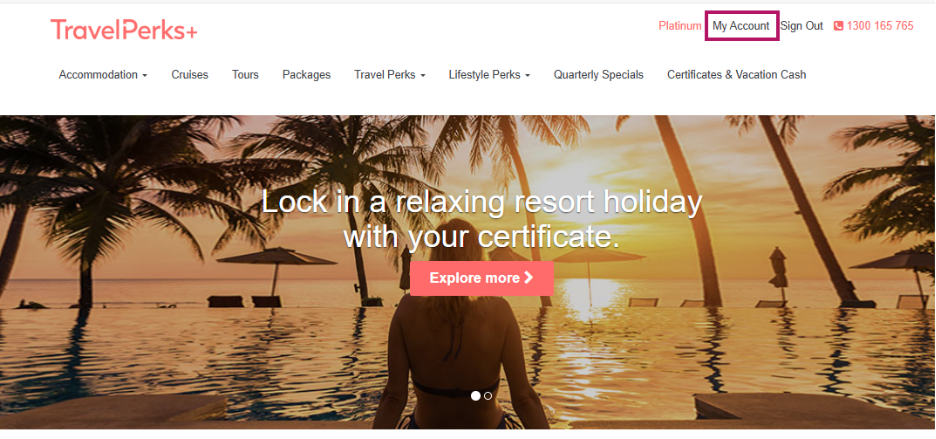Click the Explore more button

482,278
